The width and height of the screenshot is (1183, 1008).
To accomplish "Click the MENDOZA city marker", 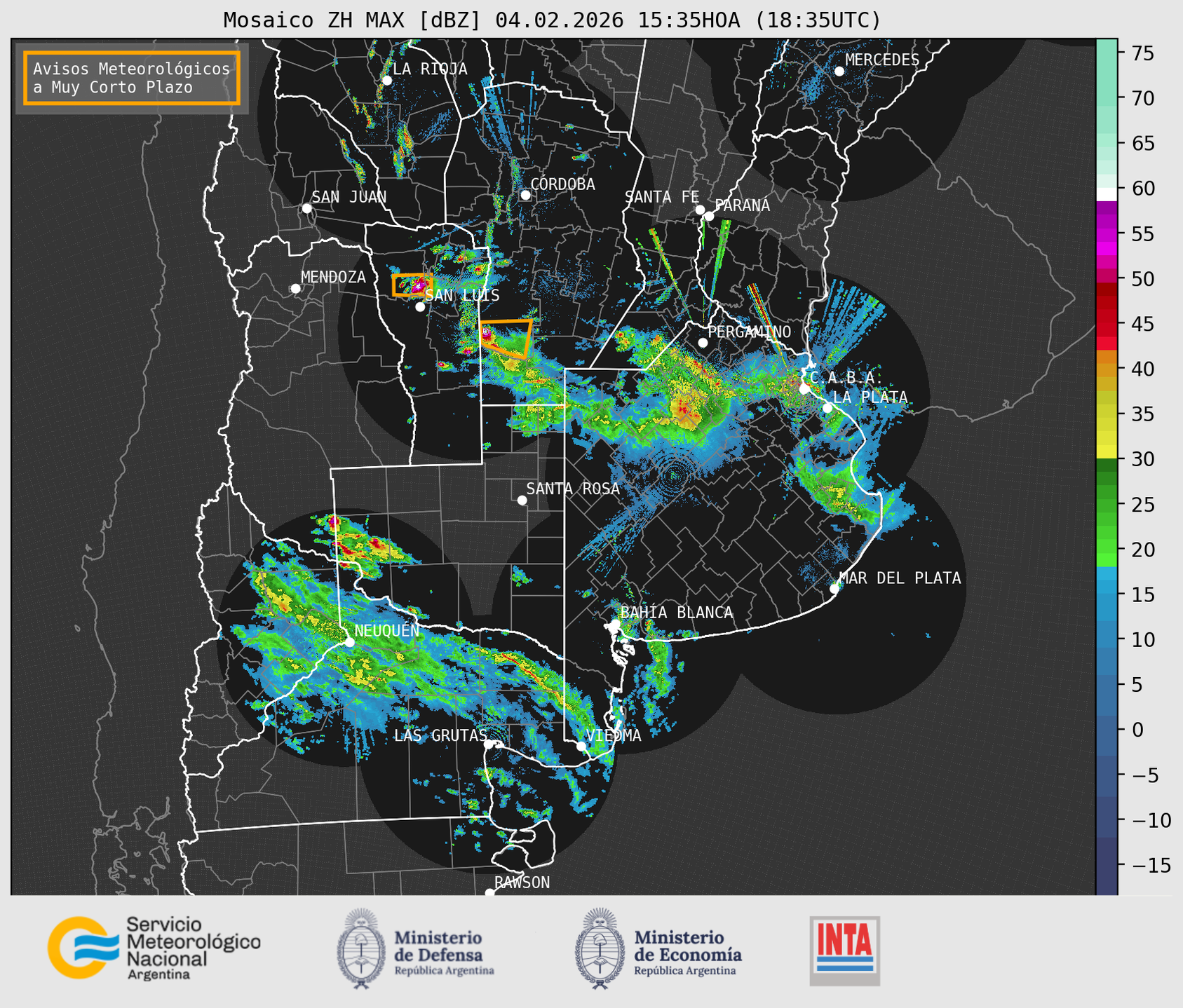I will coord(295,289).
